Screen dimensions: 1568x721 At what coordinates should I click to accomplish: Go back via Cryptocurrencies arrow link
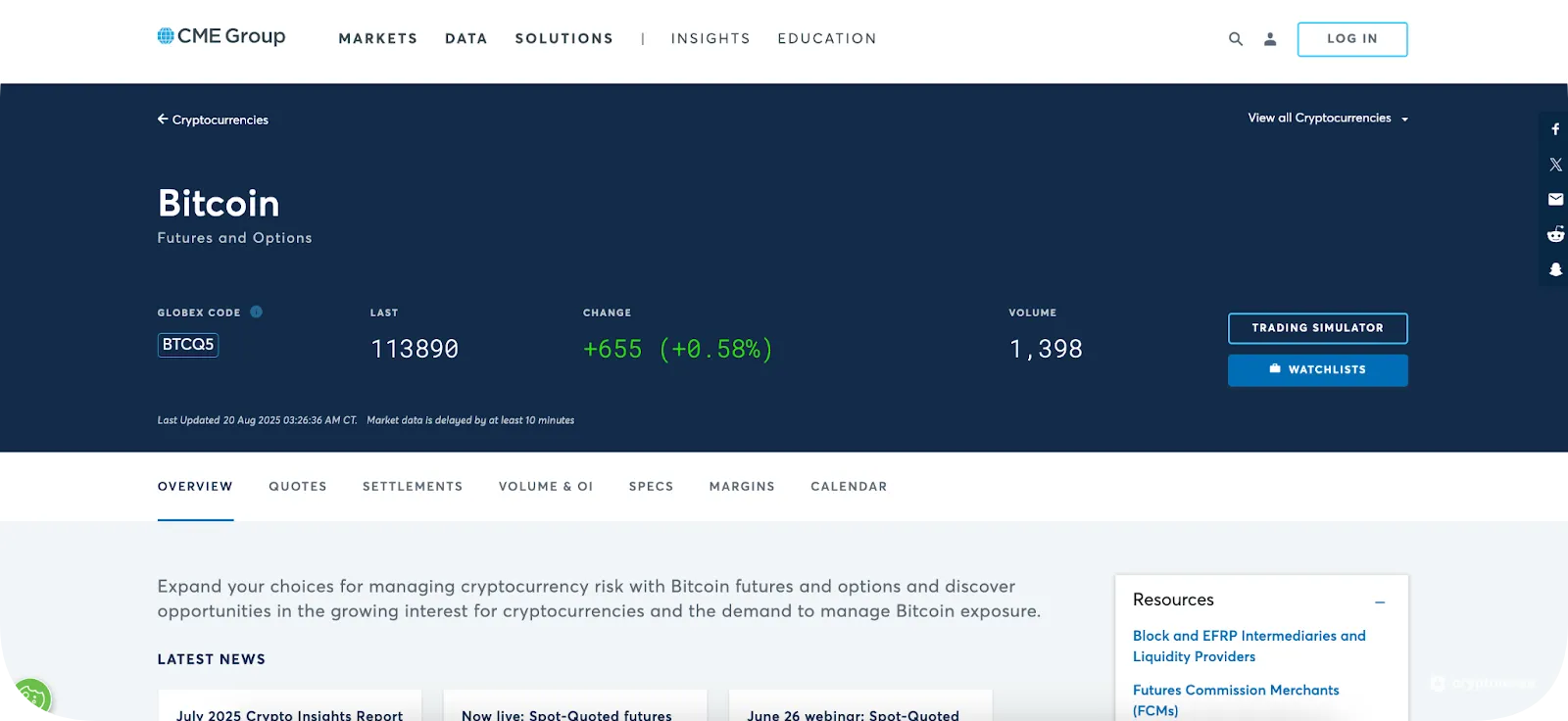[x=213, y=120]
